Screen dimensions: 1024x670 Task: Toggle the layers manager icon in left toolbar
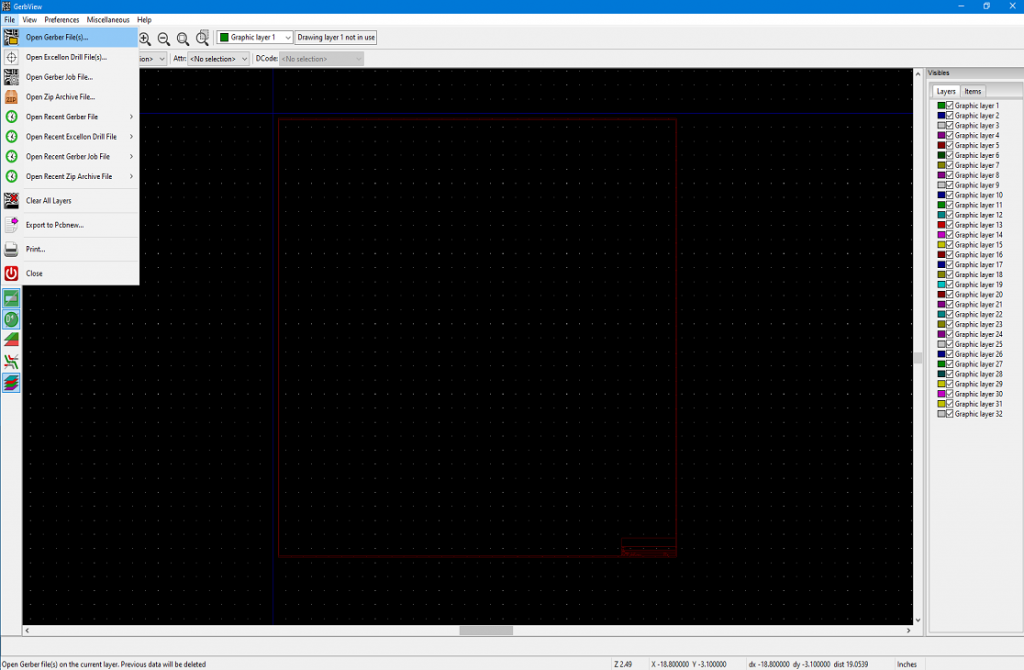click(x=12, y=381)
